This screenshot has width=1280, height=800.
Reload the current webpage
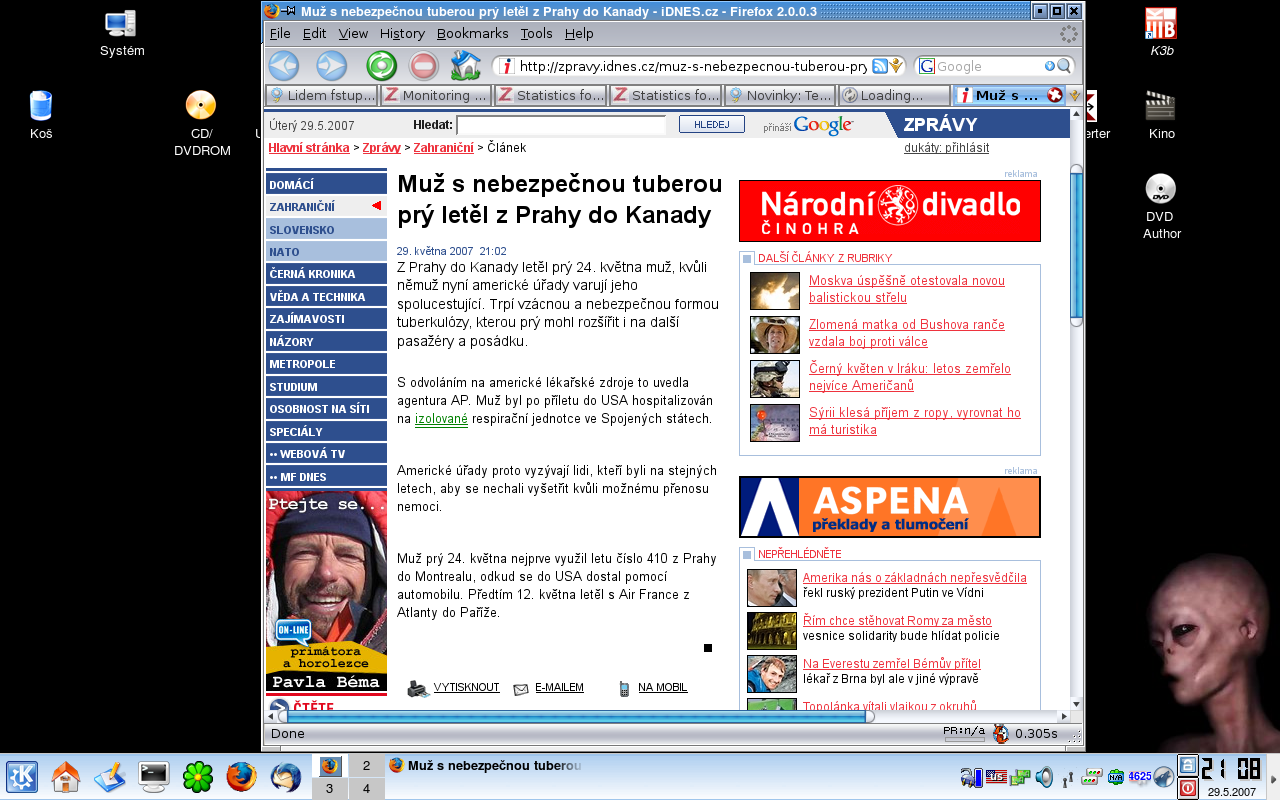pyautogui.click(x=381, y=66)
